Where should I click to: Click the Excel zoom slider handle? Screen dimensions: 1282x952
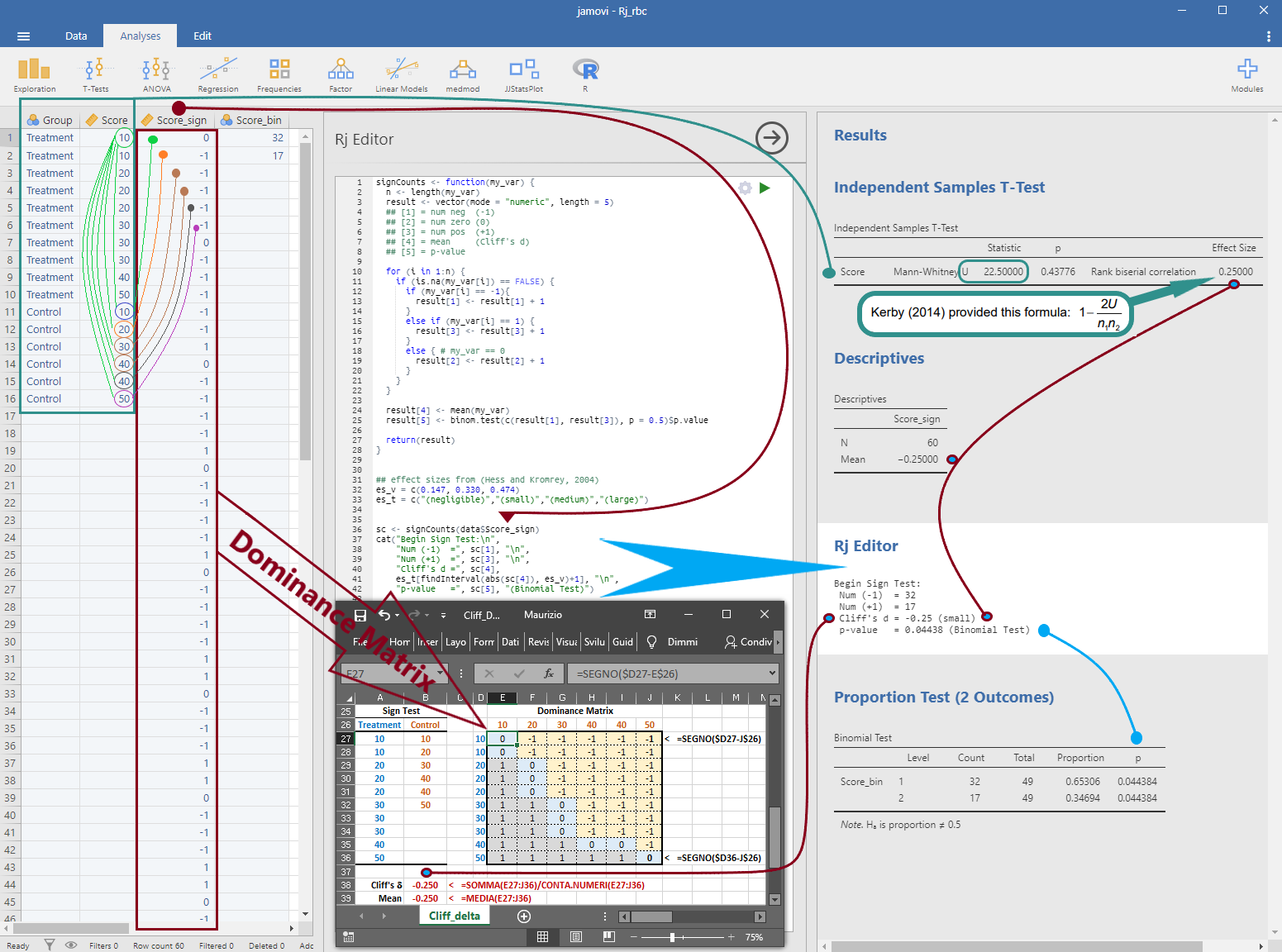[673, 937]
